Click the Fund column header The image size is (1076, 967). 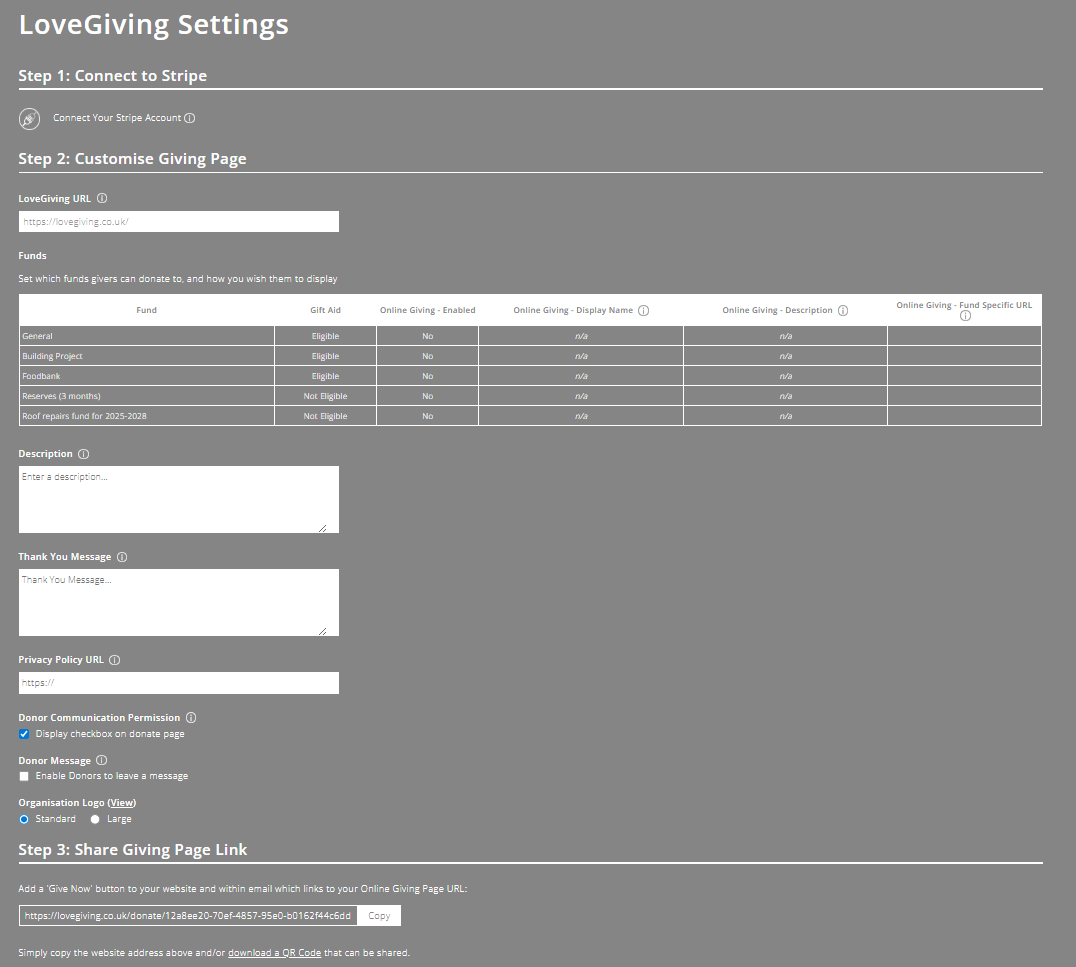pos(146,310)
